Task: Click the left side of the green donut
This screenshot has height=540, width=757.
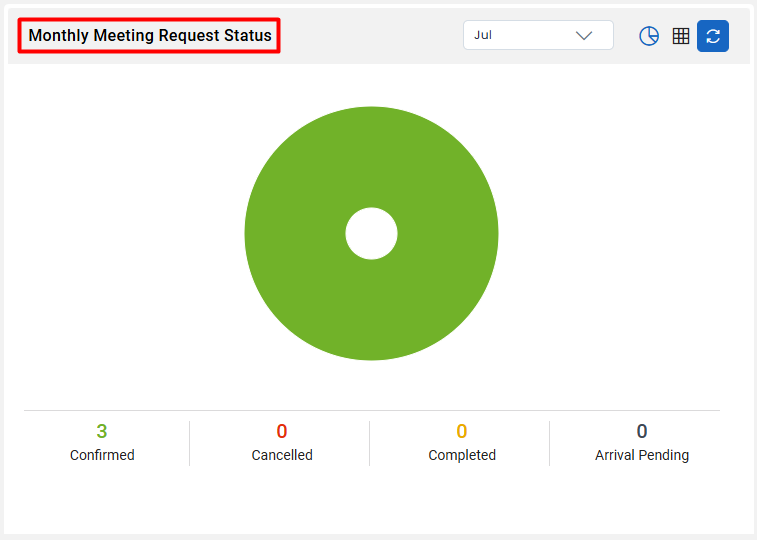Action: (270, 234)
